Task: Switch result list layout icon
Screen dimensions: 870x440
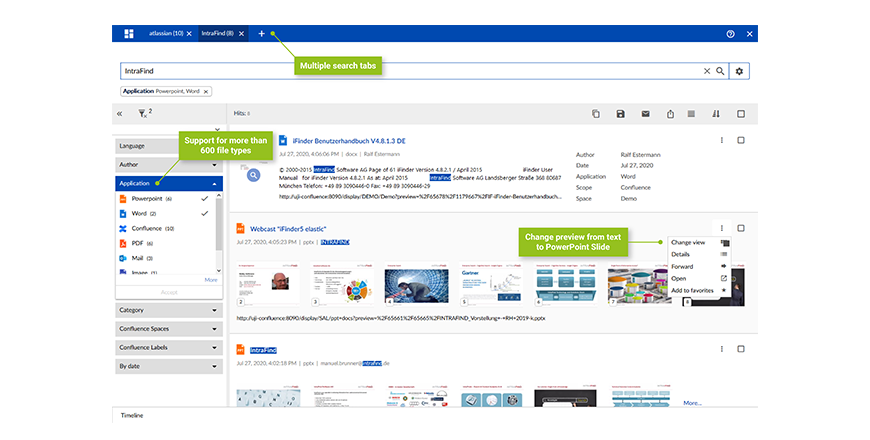Action: [691, 114]
